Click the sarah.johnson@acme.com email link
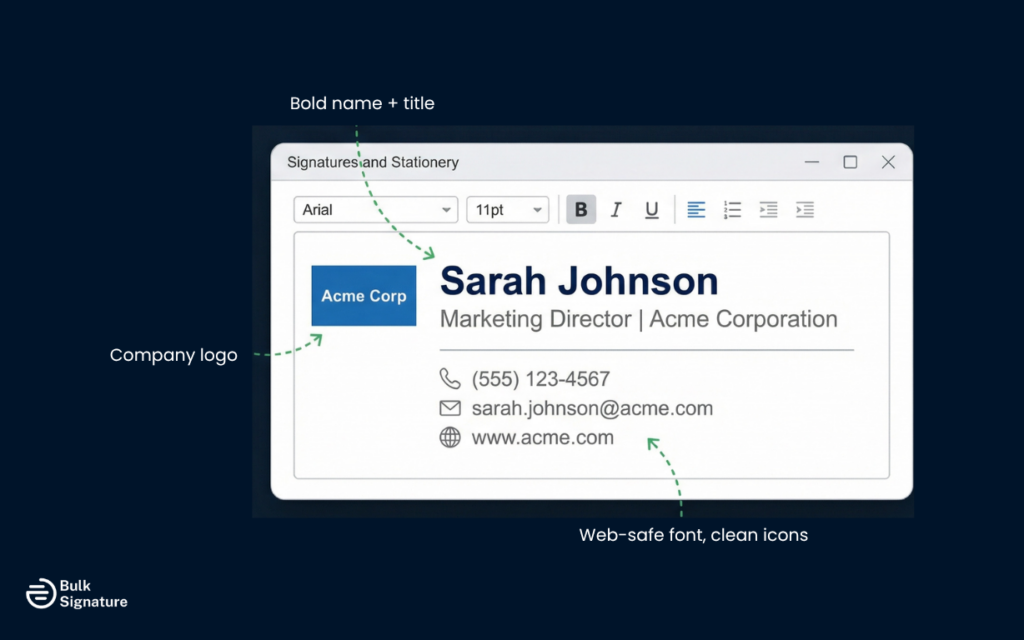 591,408
